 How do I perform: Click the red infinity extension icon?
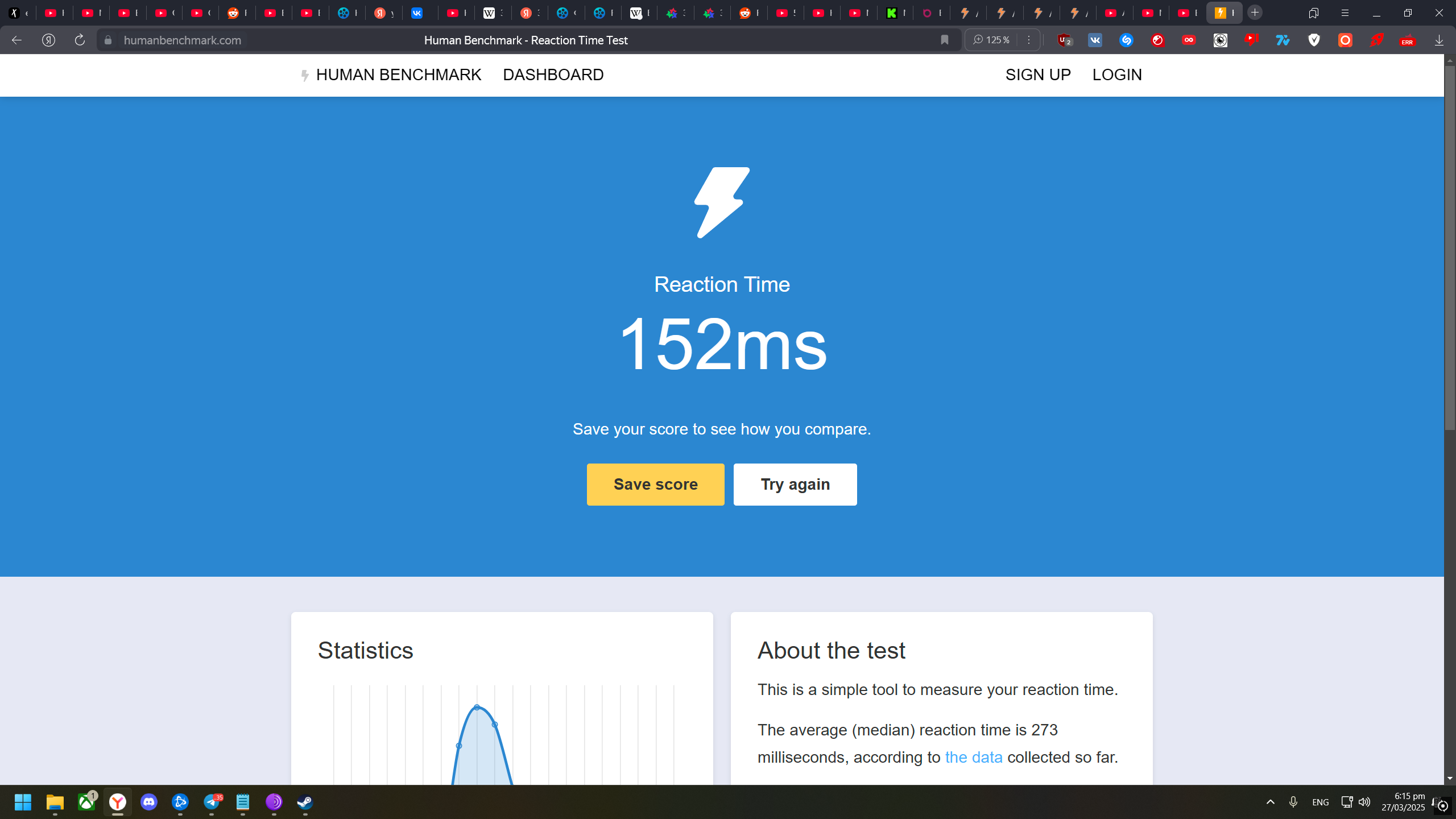click(1189, 40)
